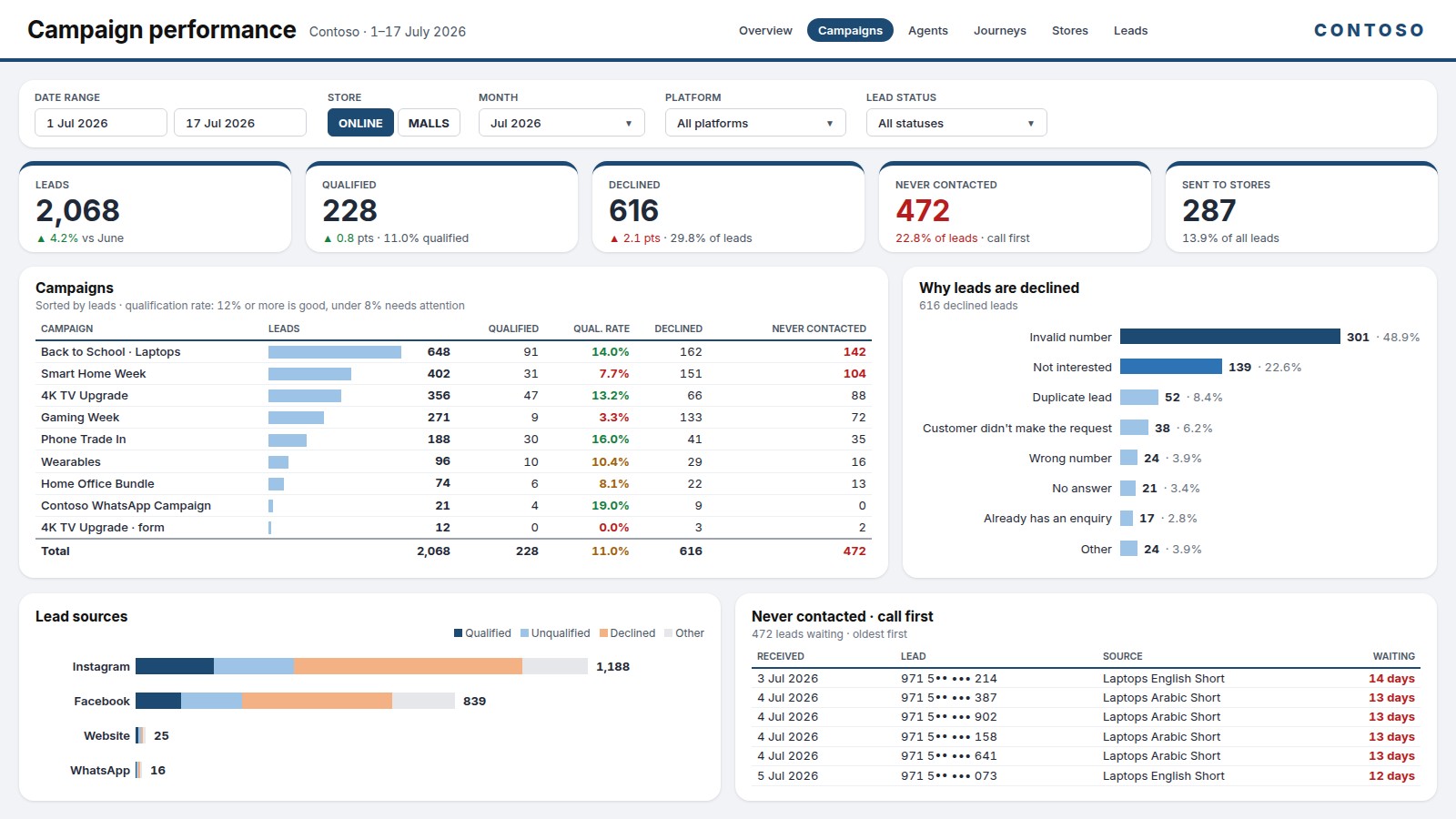Click the Facebook source label
The image size is (1456, 819).
click(102, 702)
